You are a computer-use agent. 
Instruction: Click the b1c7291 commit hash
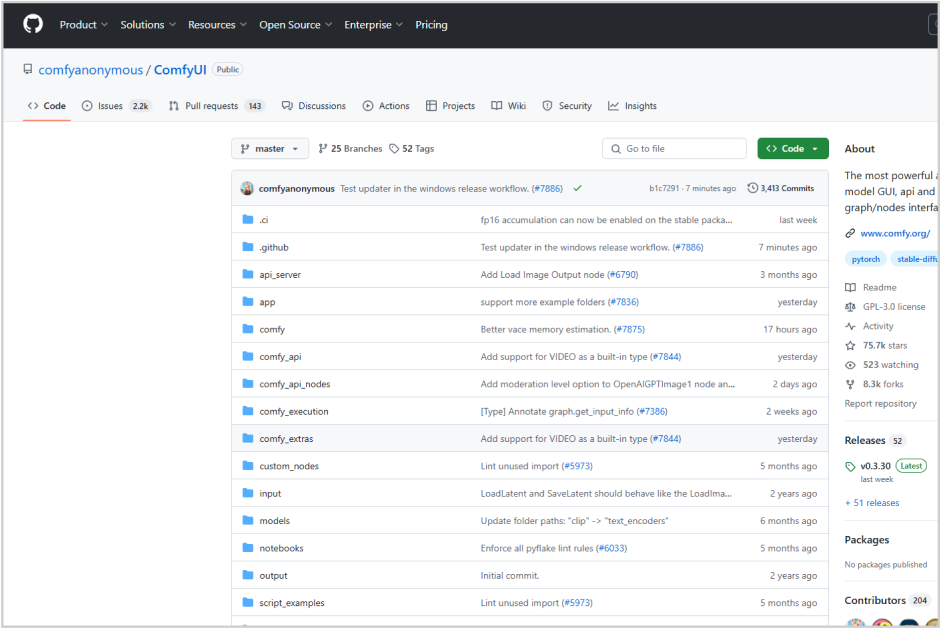click(664, 188)
